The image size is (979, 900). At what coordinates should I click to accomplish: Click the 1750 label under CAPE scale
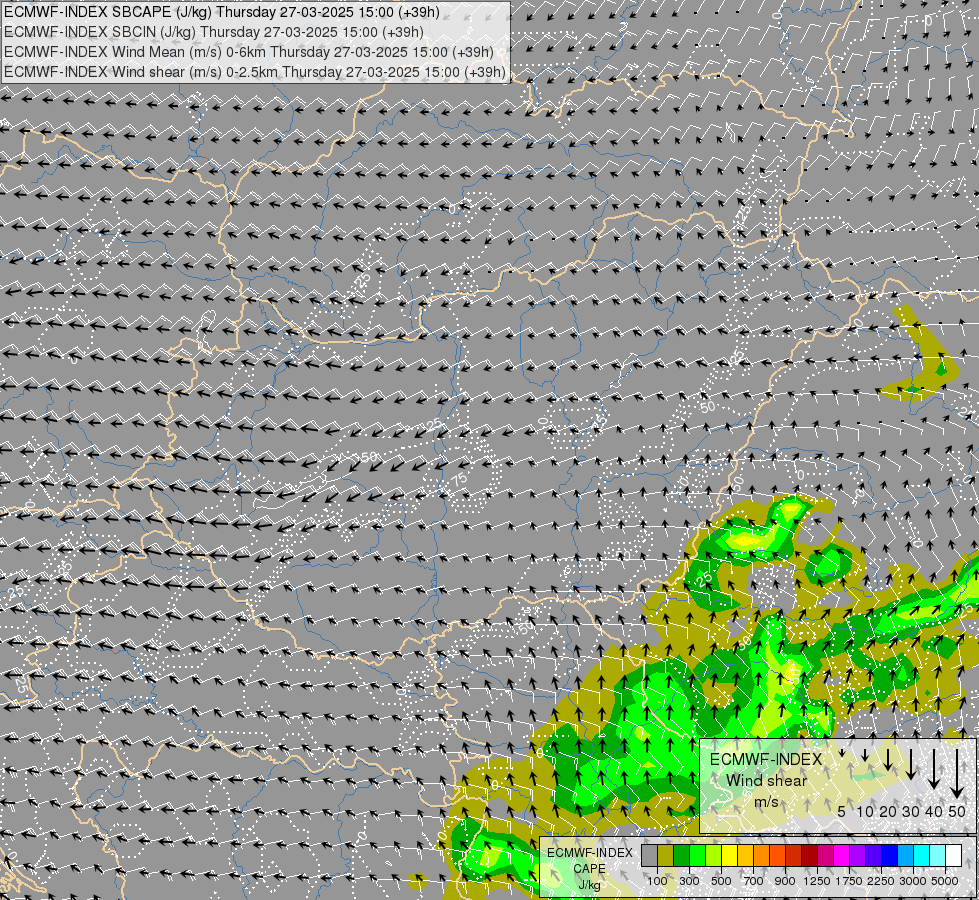(x=849, y=881)
